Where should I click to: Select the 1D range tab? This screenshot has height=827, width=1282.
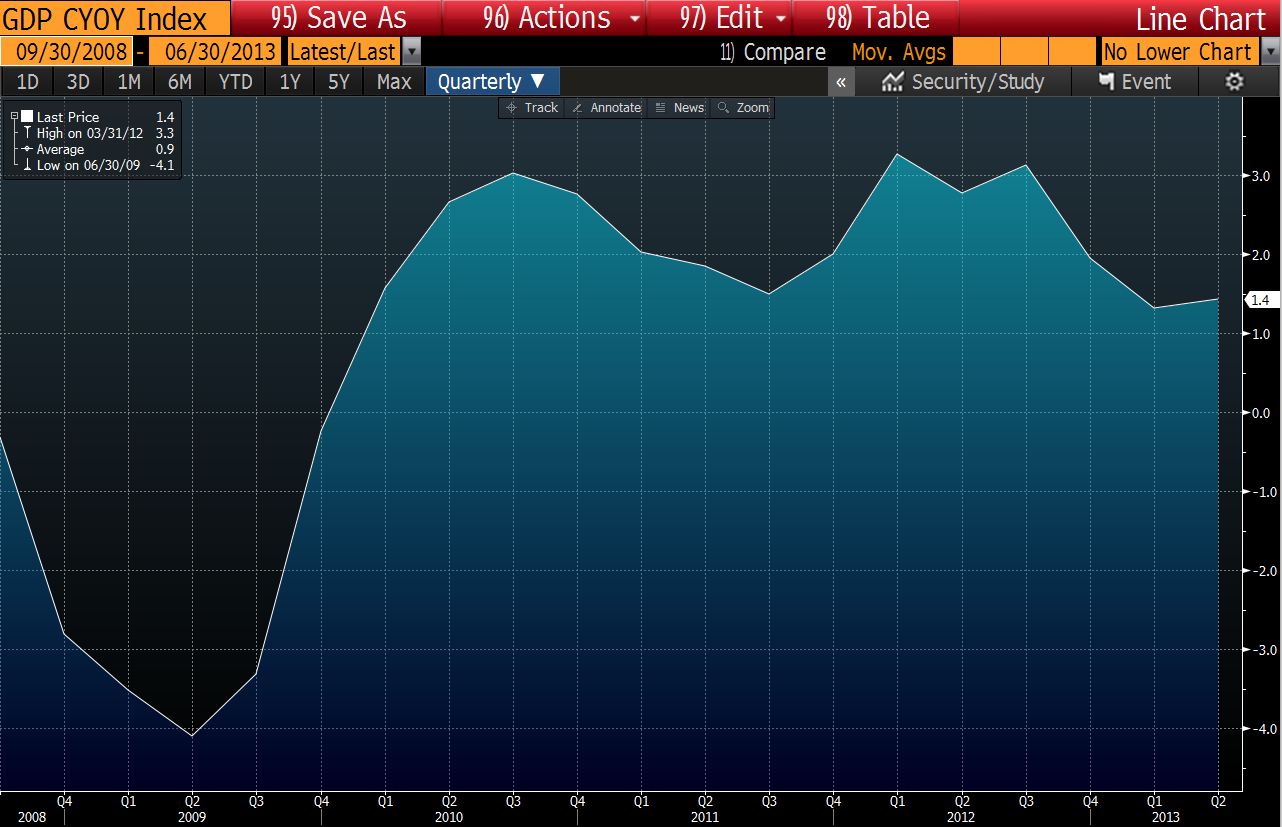(x=28, y=82)
